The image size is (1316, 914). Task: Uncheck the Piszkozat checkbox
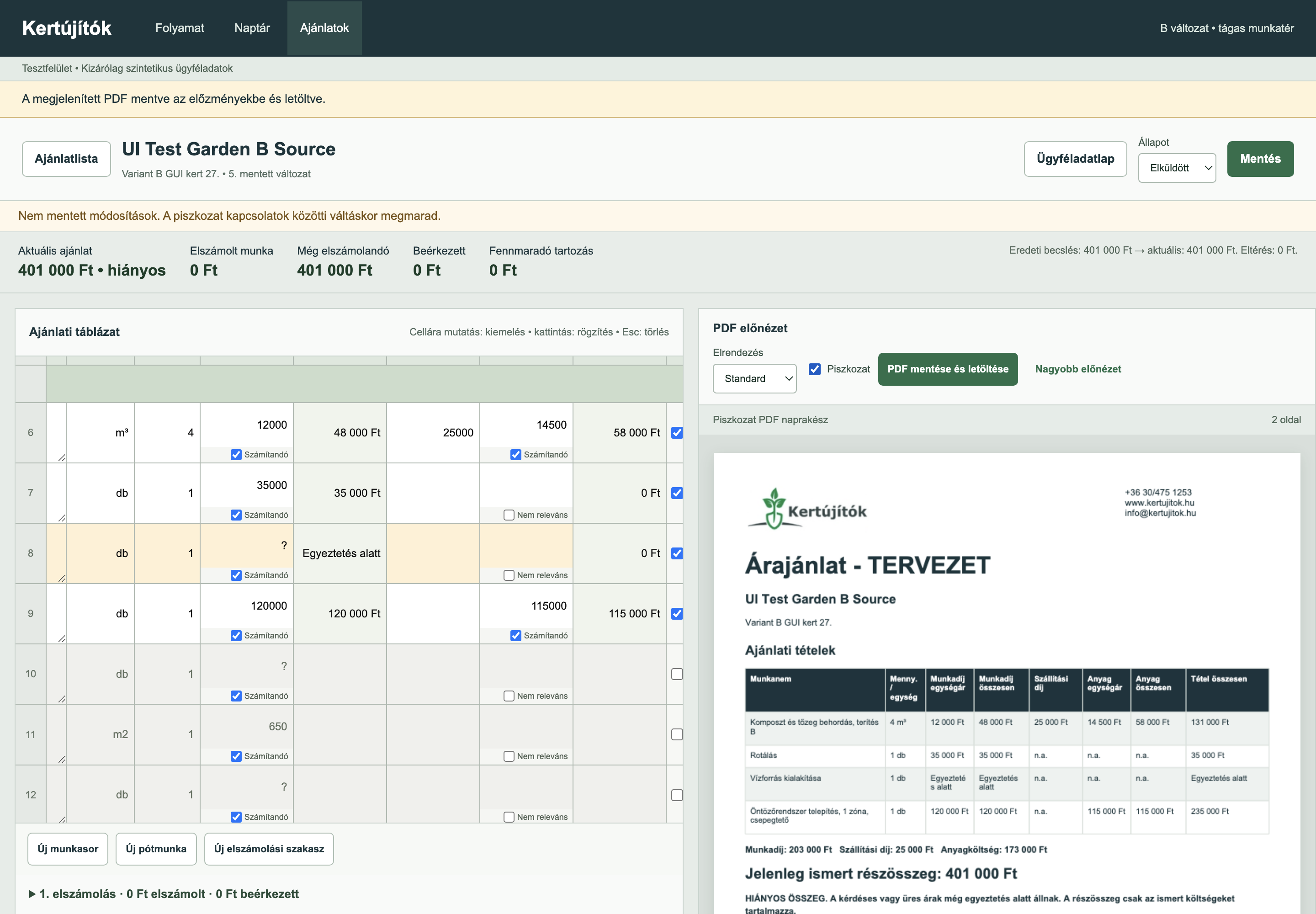tap(814, 369)
